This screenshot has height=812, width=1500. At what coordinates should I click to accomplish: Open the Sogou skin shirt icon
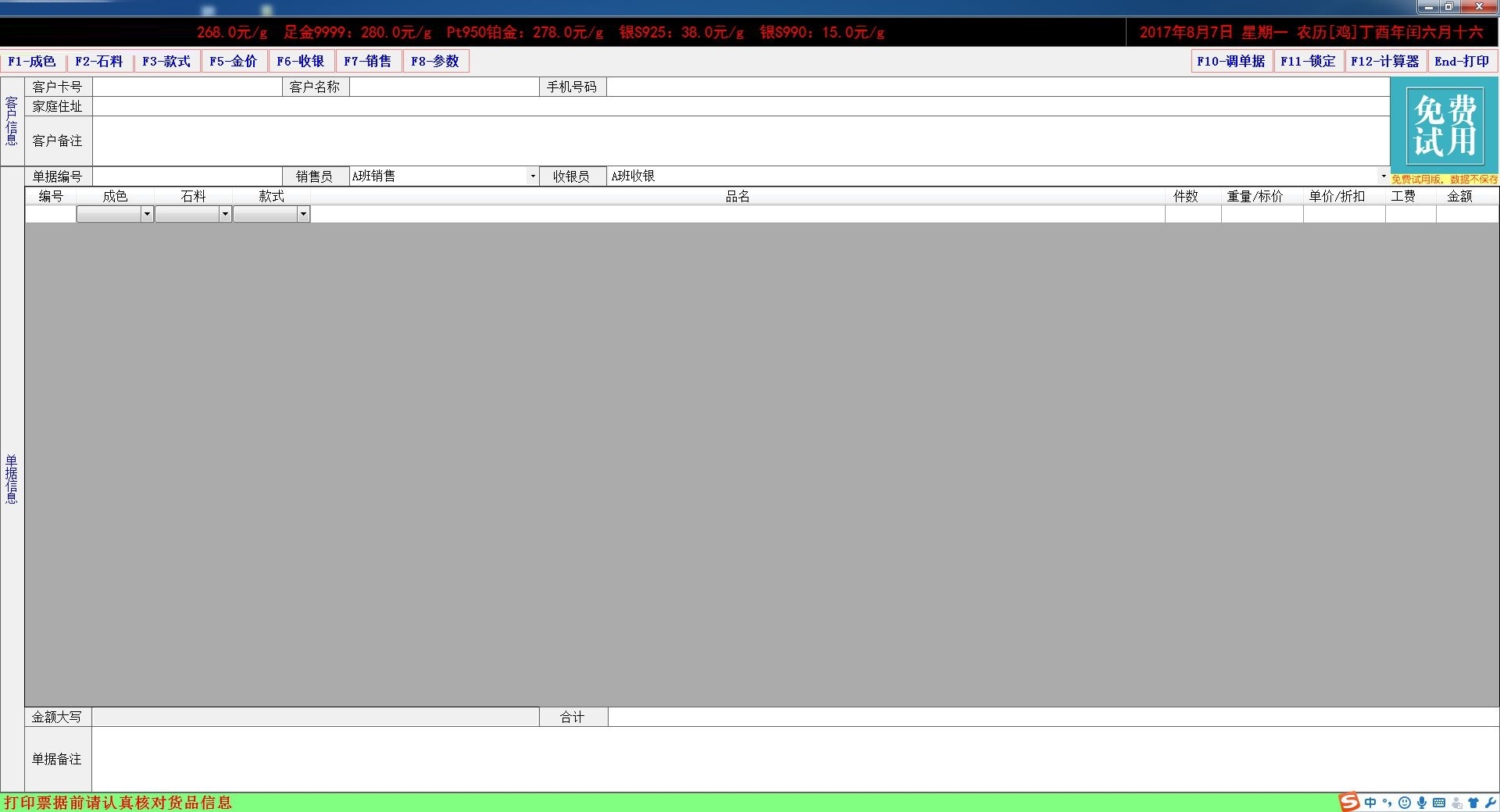[1473, 803]
